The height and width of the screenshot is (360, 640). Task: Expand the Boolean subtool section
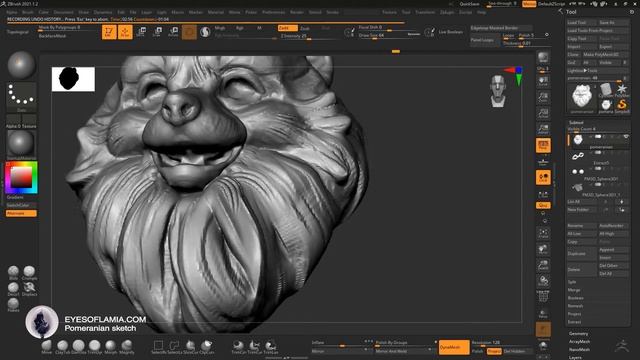pos(576,298)
